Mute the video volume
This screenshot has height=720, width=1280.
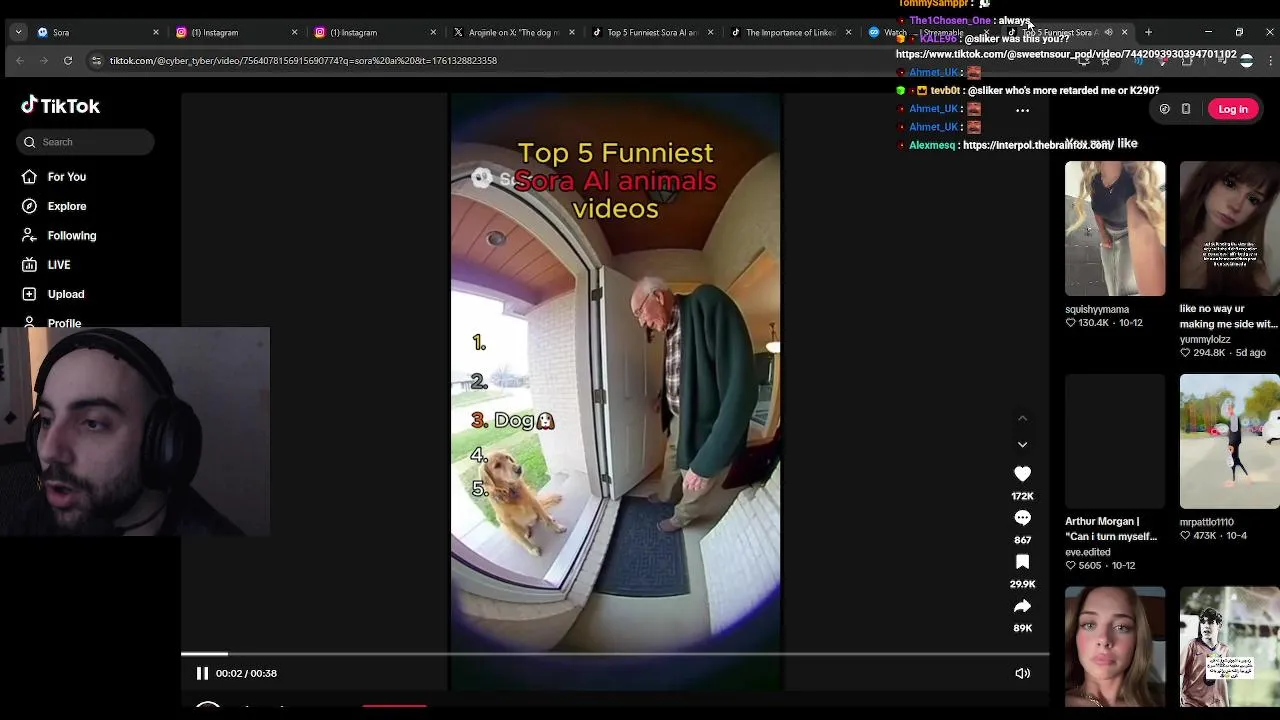point(1022,673)
